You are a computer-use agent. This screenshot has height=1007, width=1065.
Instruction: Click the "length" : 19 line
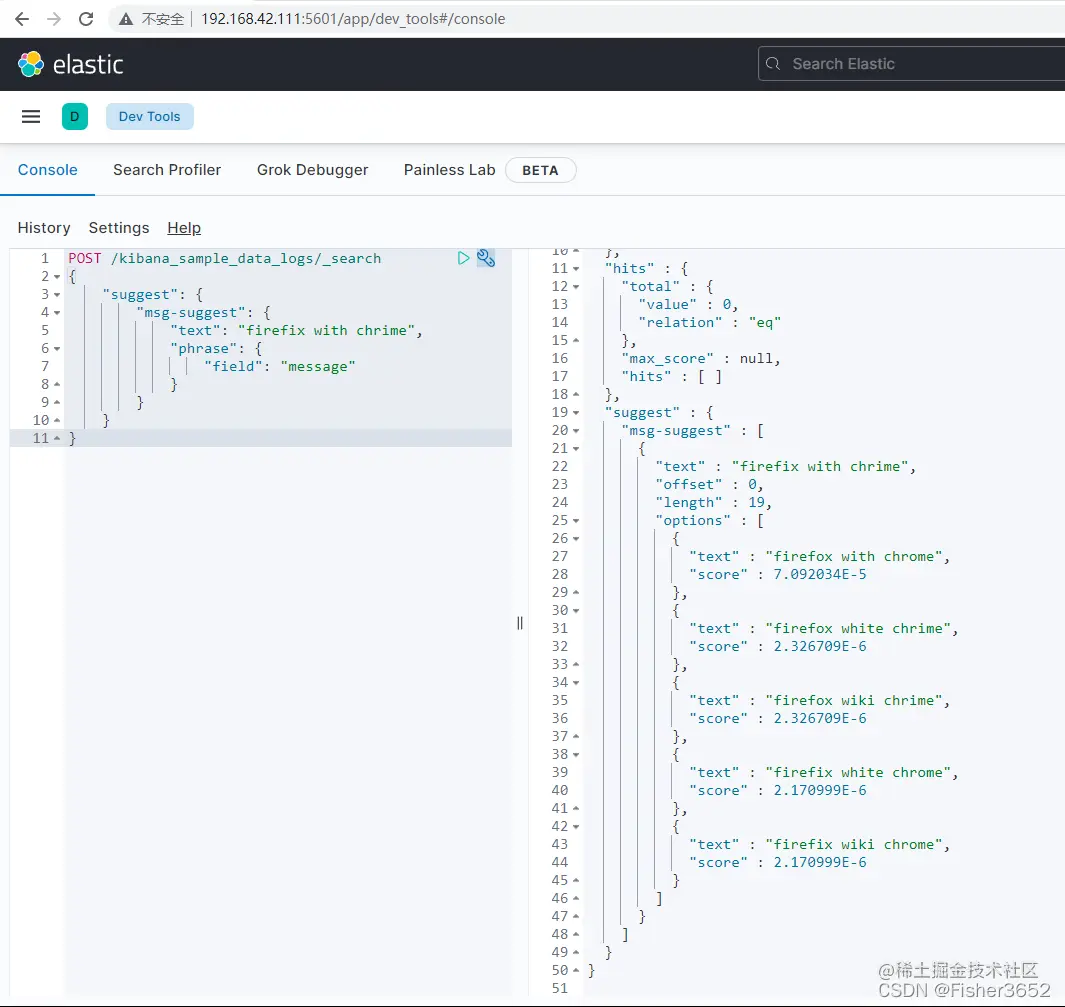(713, 502)
